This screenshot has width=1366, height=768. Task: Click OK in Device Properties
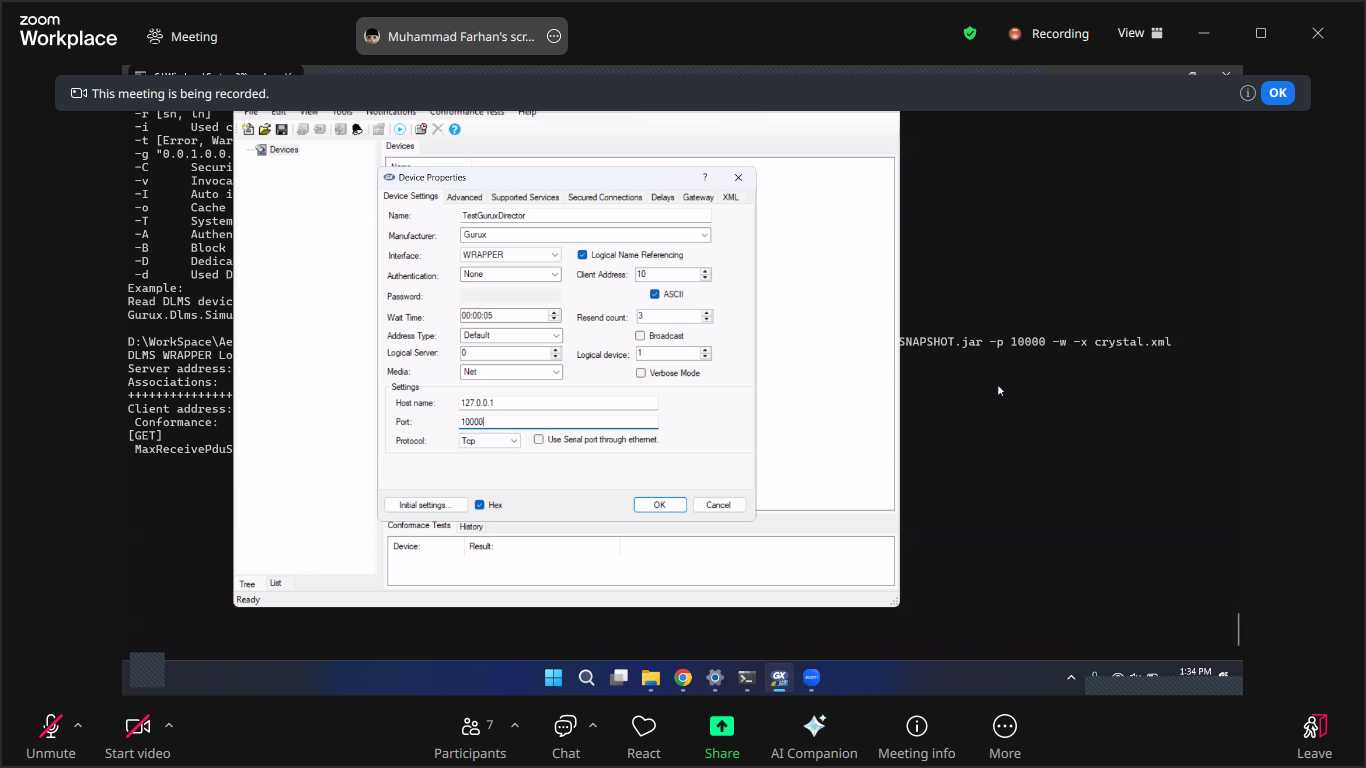point(660,505)
